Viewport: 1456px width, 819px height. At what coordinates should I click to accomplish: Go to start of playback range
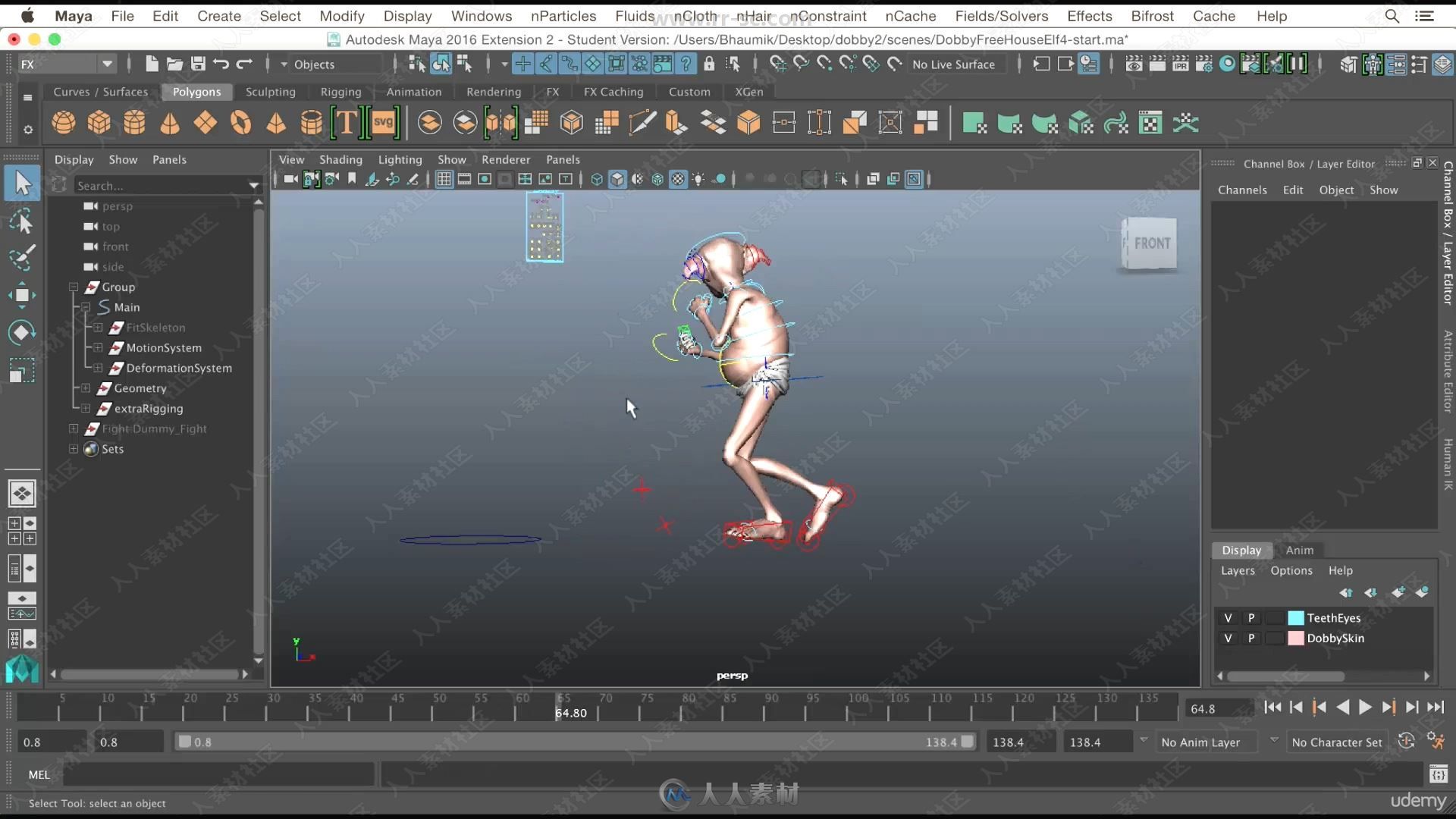[1272, 708]
